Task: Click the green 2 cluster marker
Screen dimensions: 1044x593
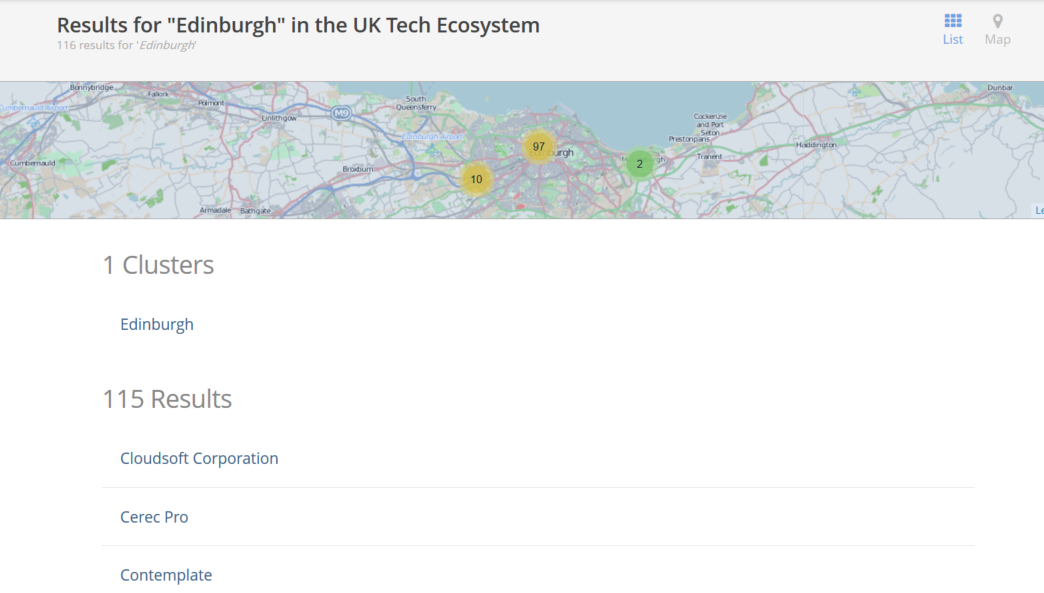Action: tap(640, 162)
